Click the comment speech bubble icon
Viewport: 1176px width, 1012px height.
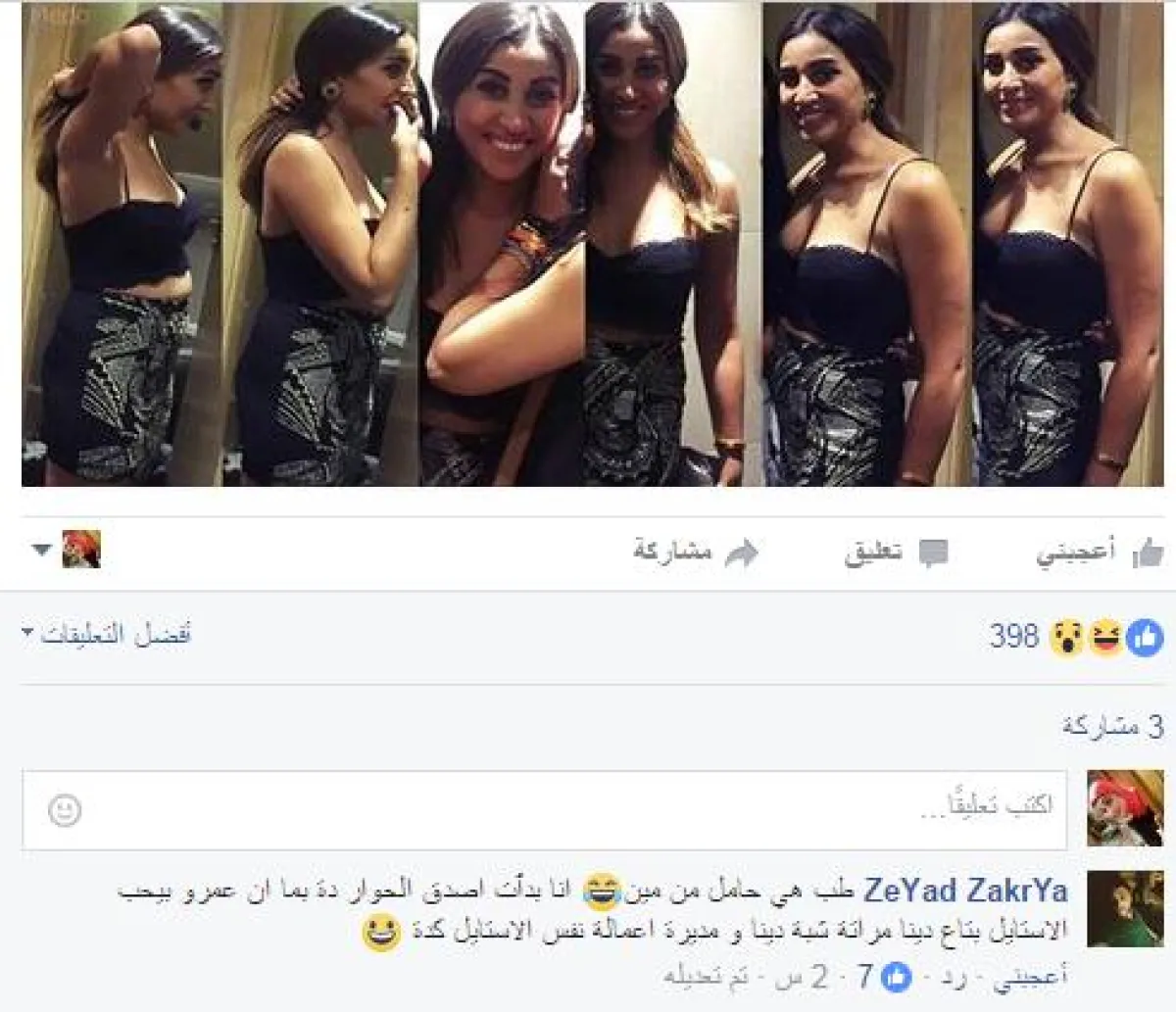point(933,554)
